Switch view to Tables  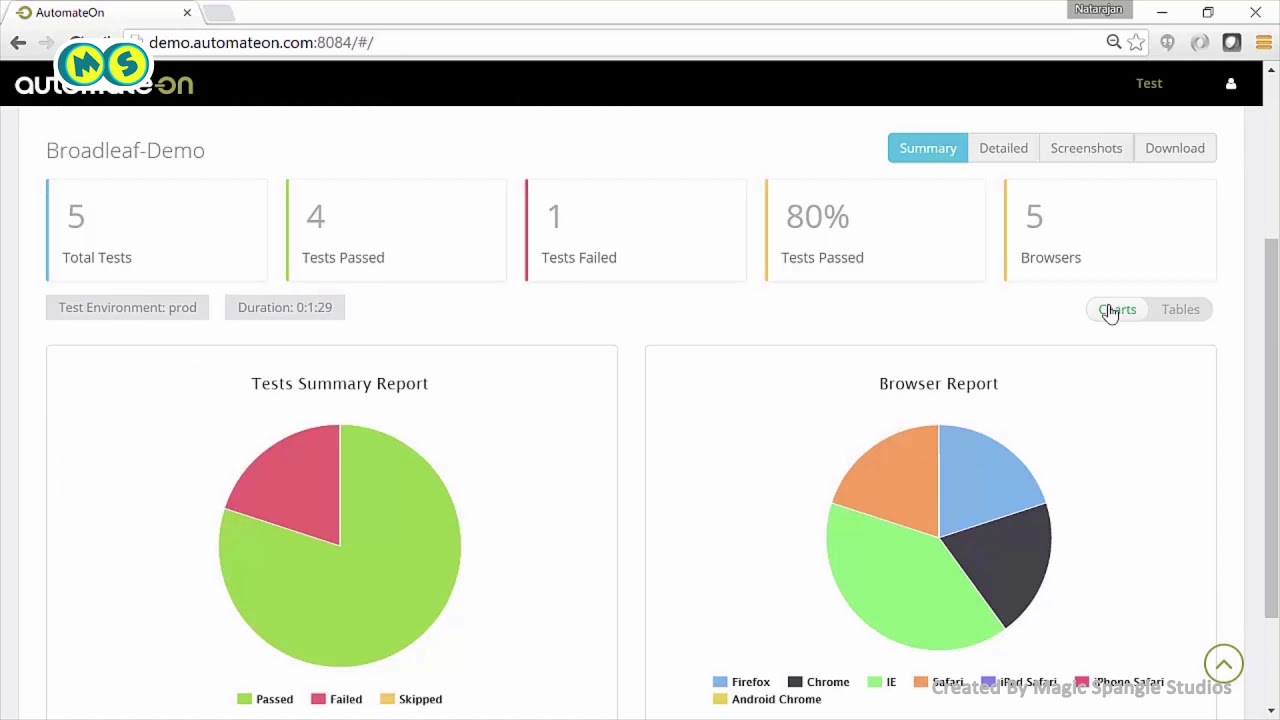(x=1180, y=310)
